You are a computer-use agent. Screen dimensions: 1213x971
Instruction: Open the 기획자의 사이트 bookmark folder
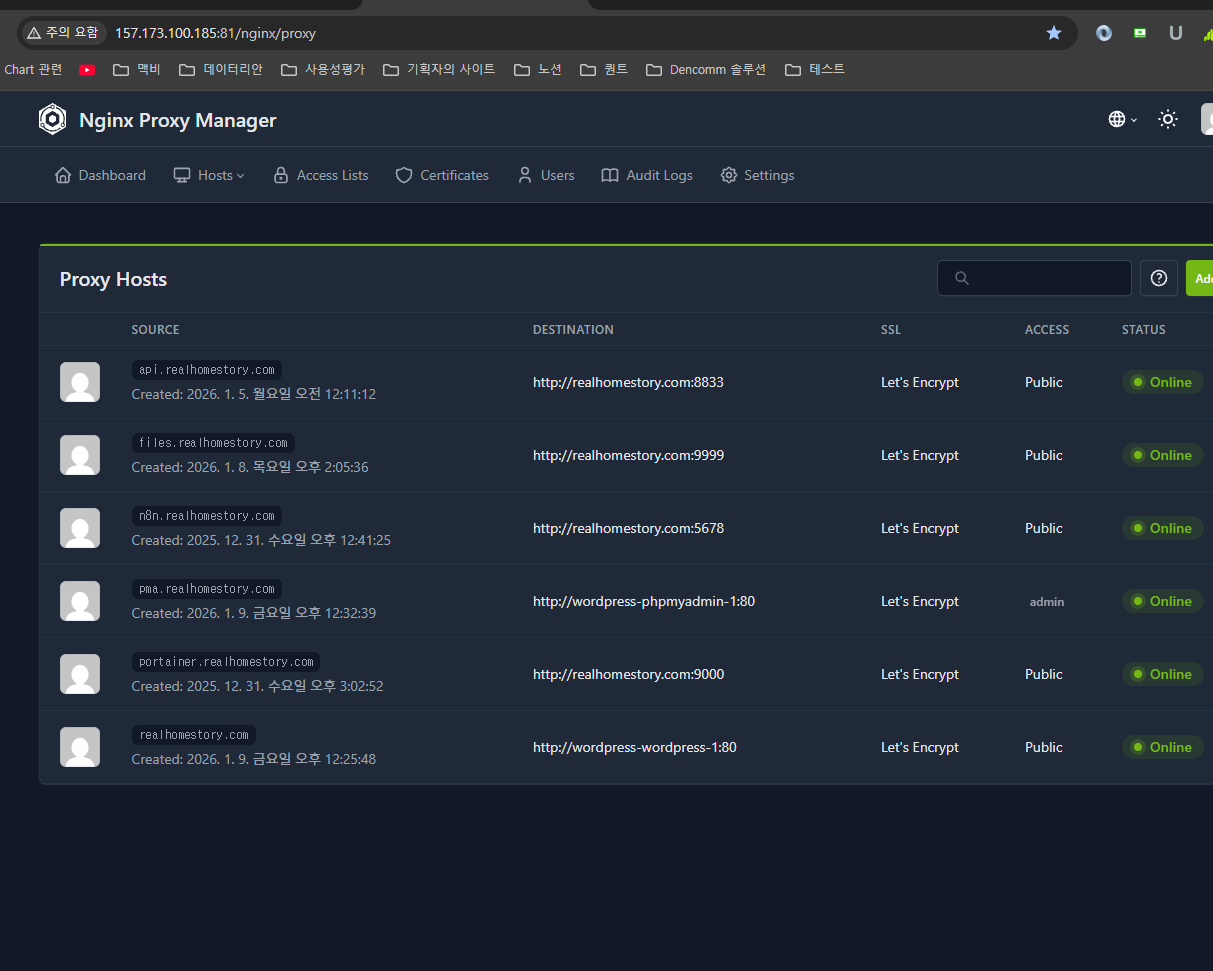point(439,70)
